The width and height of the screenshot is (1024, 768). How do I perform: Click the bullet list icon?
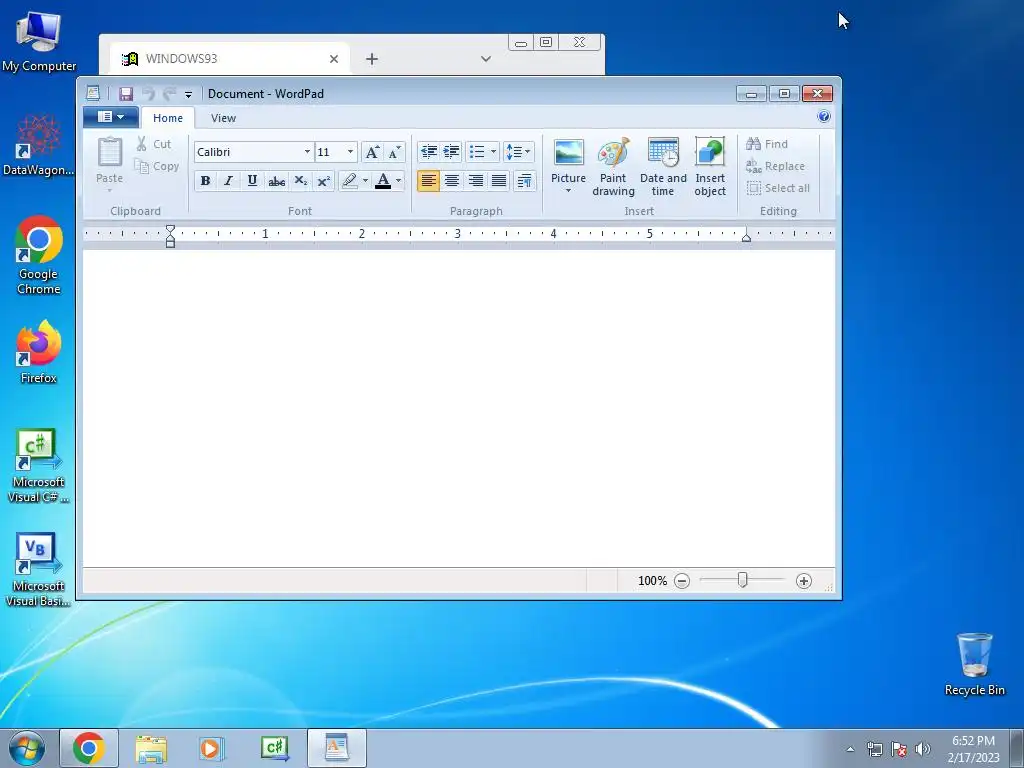click(x=477, y=152)
